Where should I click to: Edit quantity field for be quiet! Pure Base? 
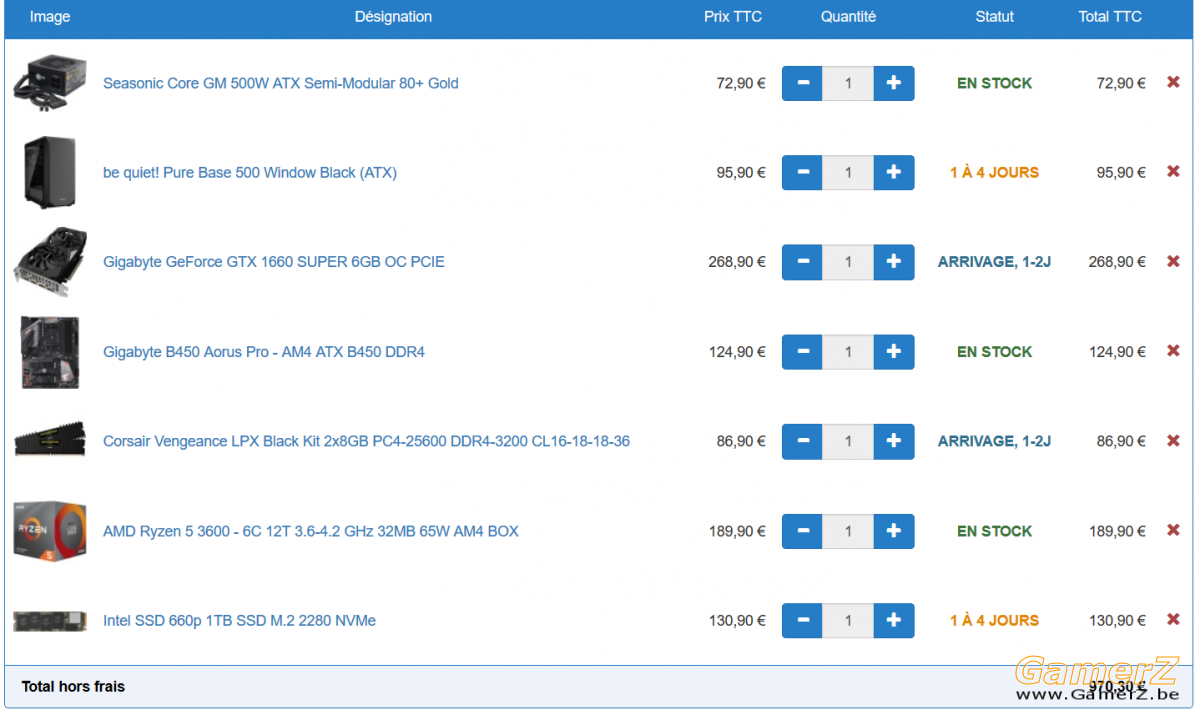point(848,172)
